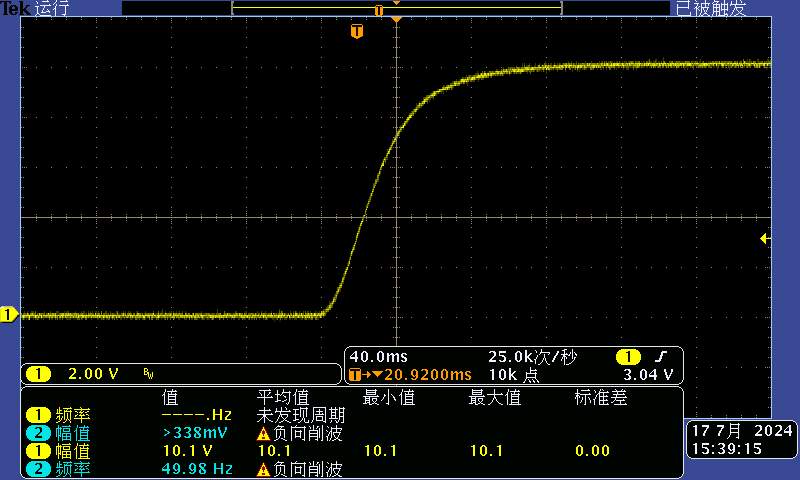Click the 标准差 column header

point(598,398)
